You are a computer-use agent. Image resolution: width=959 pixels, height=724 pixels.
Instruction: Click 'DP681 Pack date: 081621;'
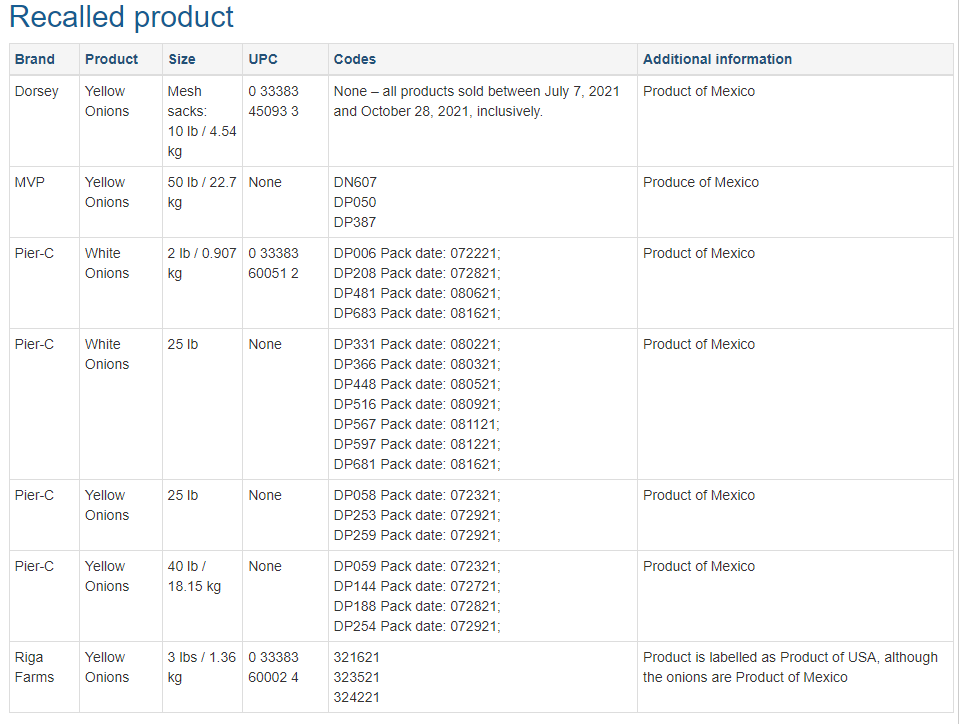coord(417,465)
